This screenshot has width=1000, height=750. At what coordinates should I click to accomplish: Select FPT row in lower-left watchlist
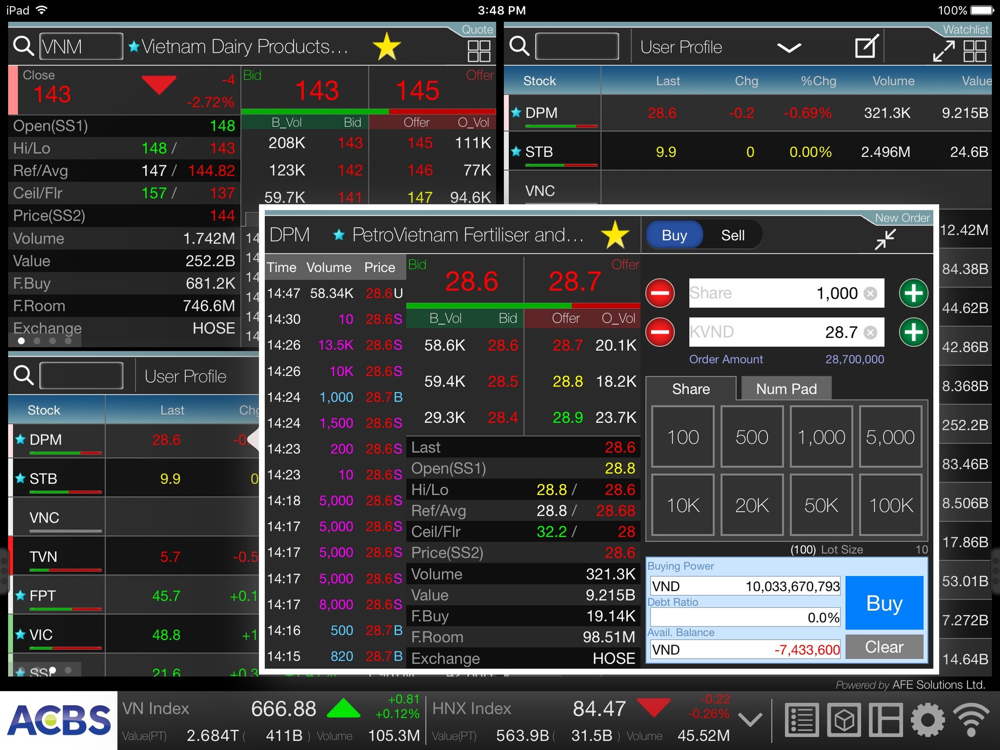tap(134, 596)
